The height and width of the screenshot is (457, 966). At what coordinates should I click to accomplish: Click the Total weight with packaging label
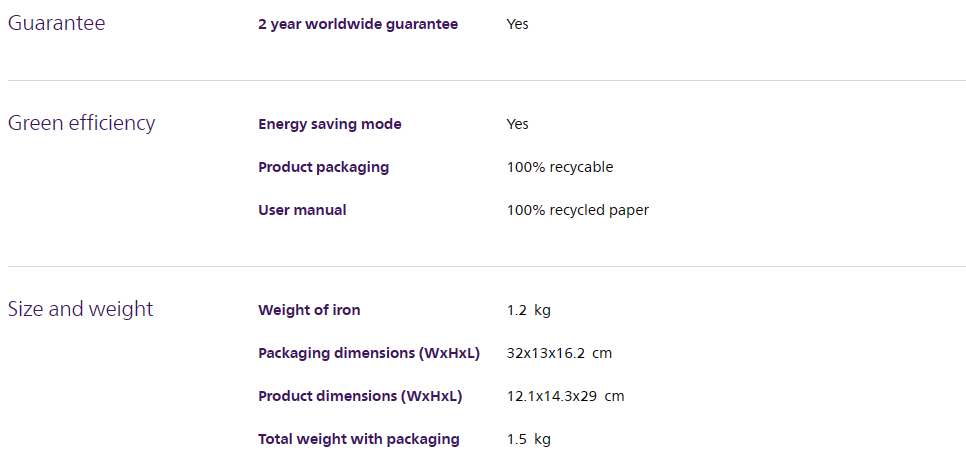pos(359,440)
